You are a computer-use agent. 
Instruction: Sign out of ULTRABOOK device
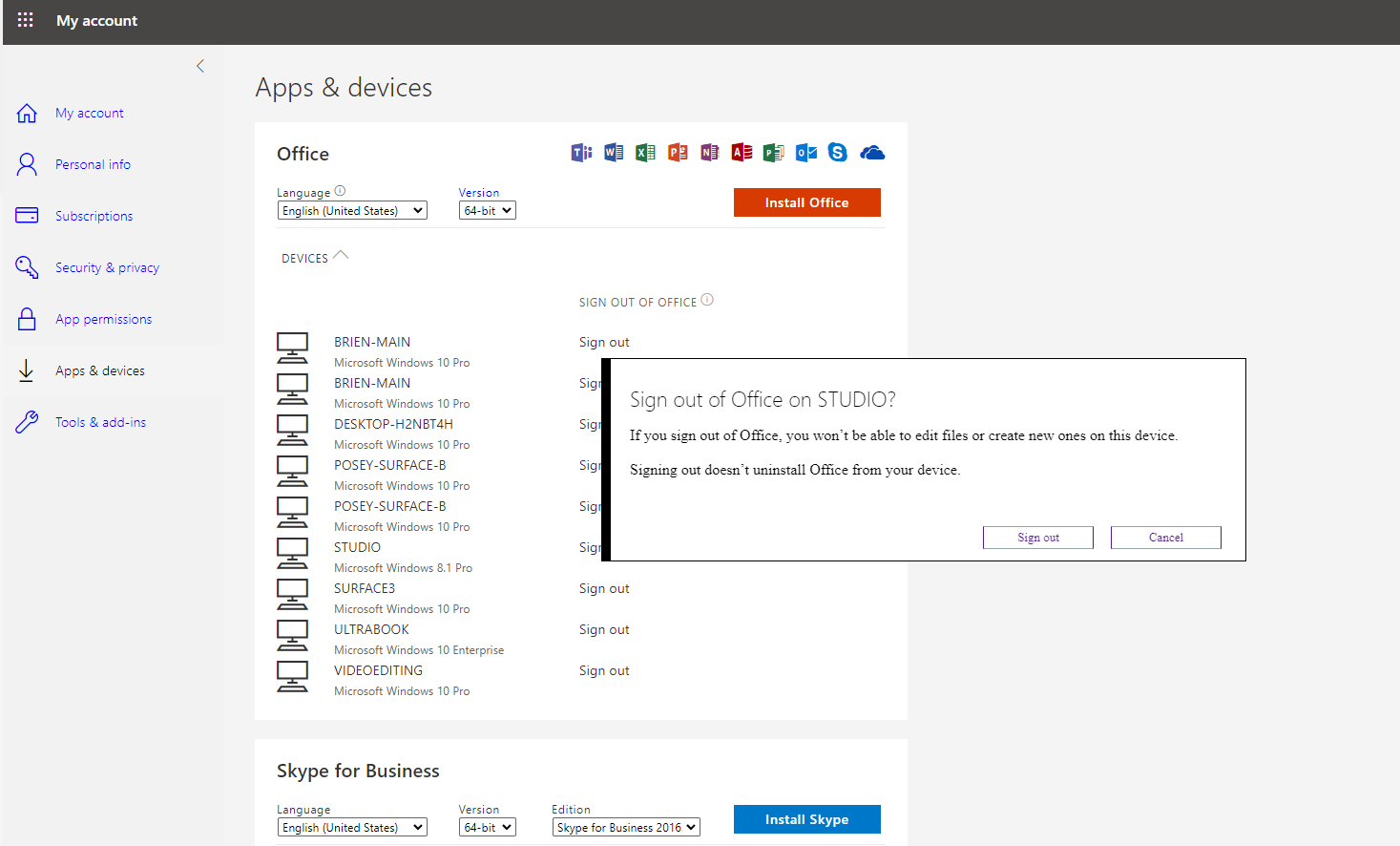(x=604, y=629)
